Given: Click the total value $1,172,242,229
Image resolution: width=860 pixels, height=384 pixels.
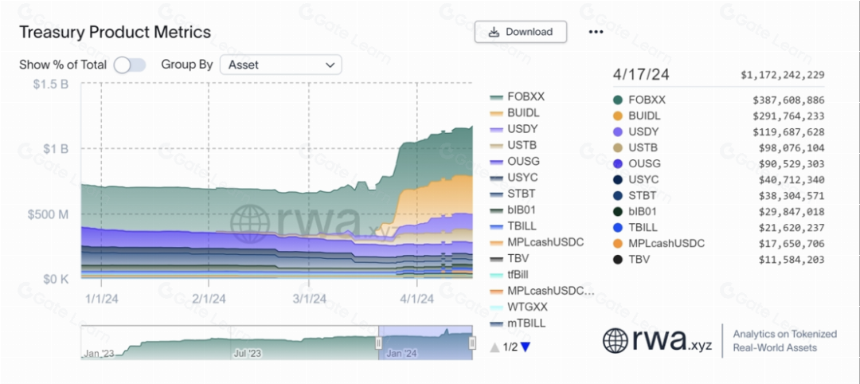Looking at the screenshot, I should [x=782, y=75].
